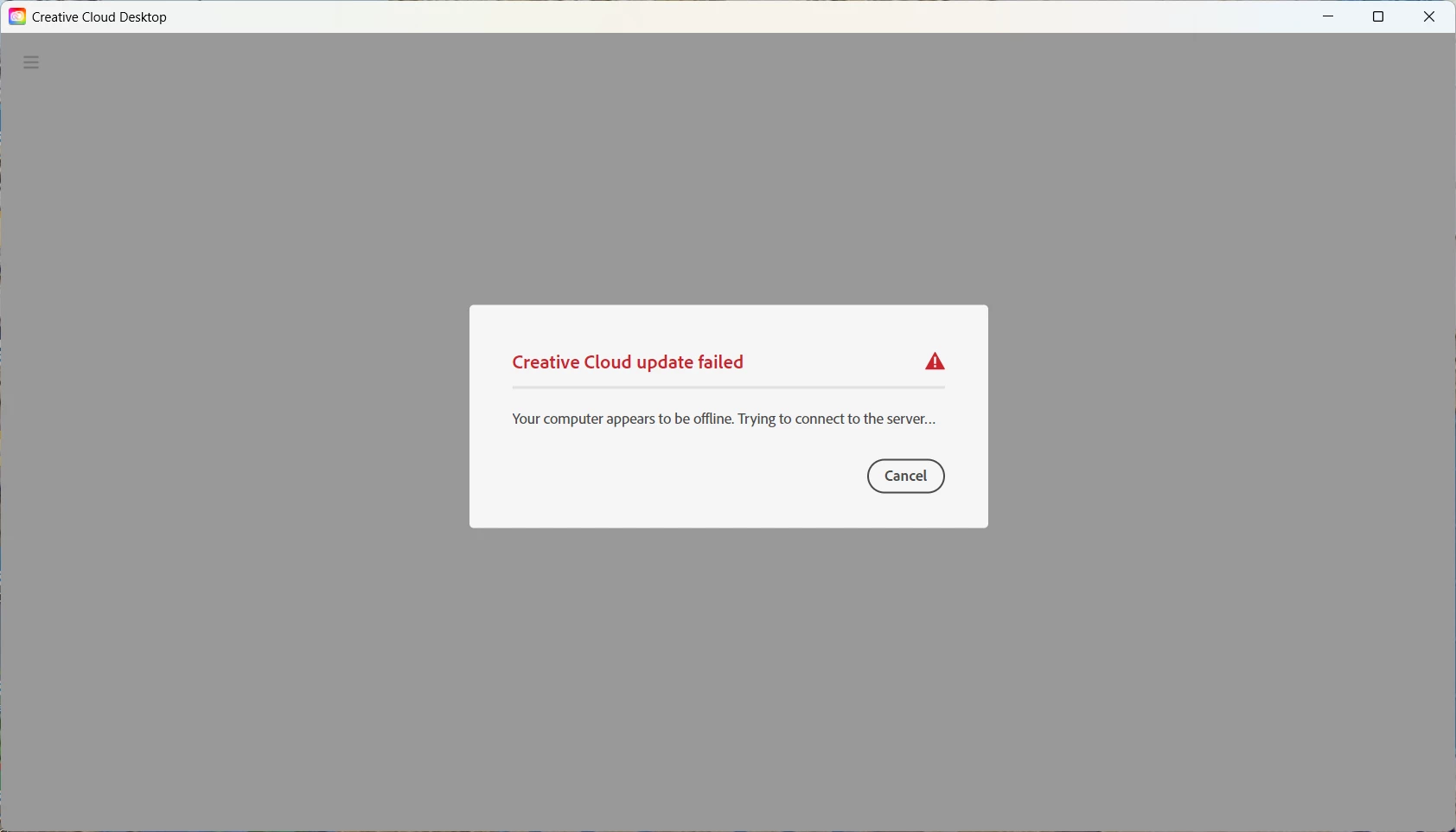
Task: Click the red warning triangle icon
Action: click(x=935, y=362)
